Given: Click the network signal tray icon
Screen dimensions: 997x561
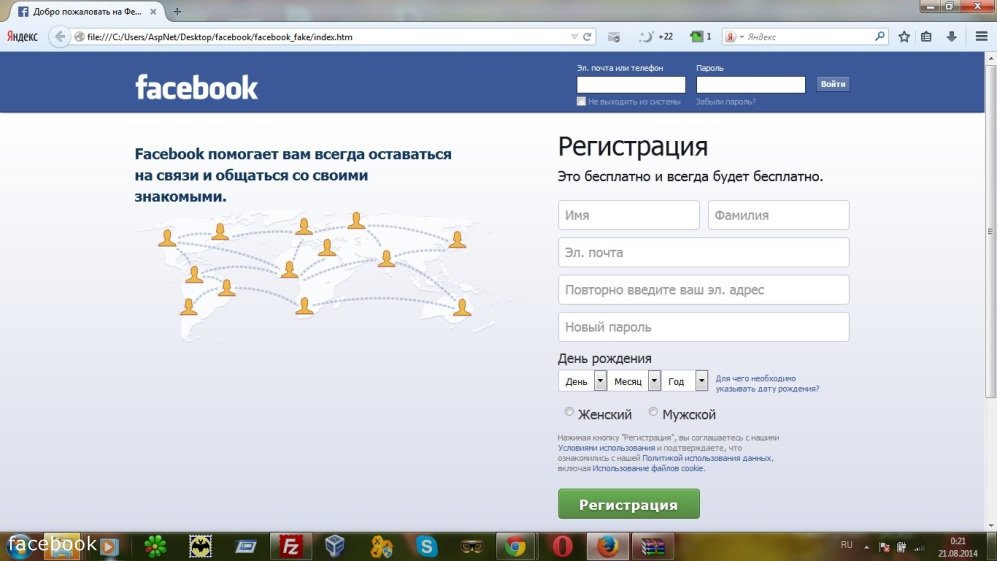Looking at the screenshot, I should (x=919, y=547).
